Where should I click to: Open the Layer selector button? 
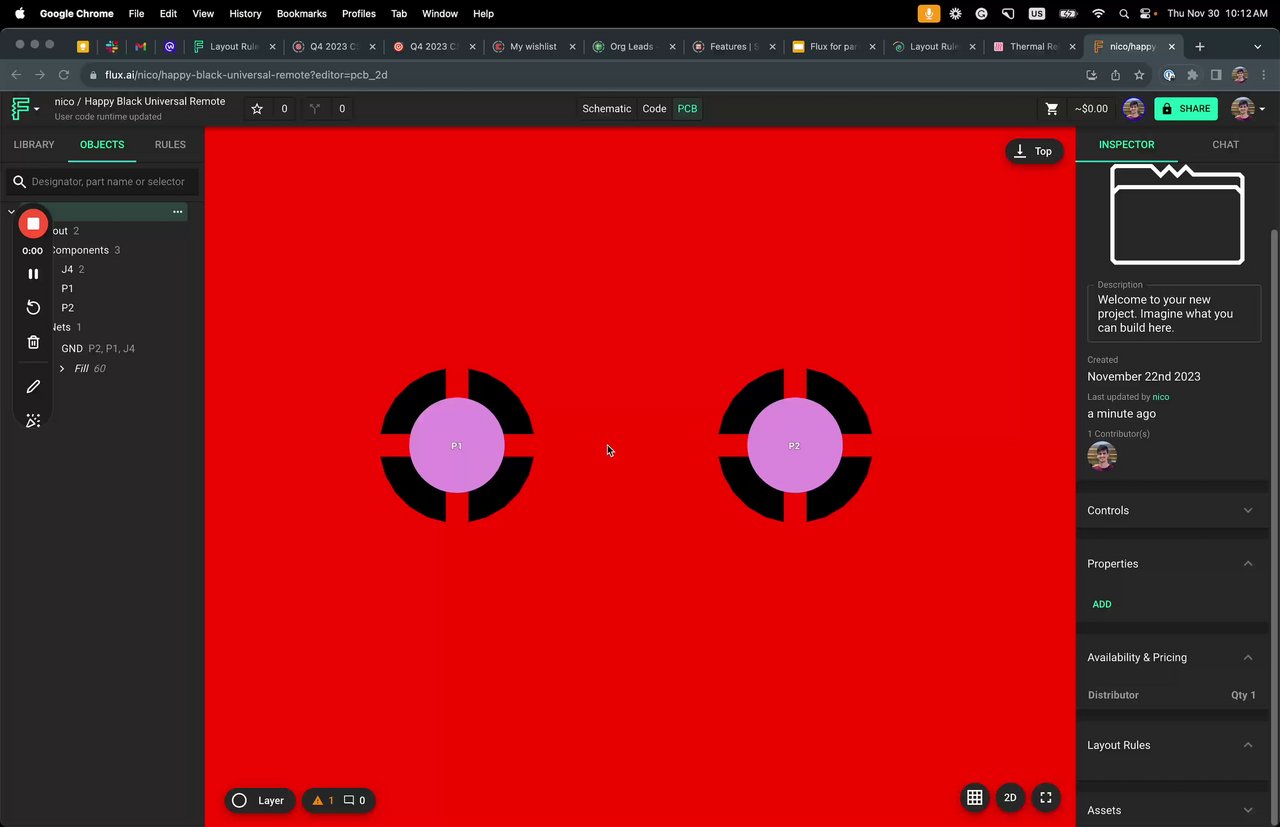[259, 800]
